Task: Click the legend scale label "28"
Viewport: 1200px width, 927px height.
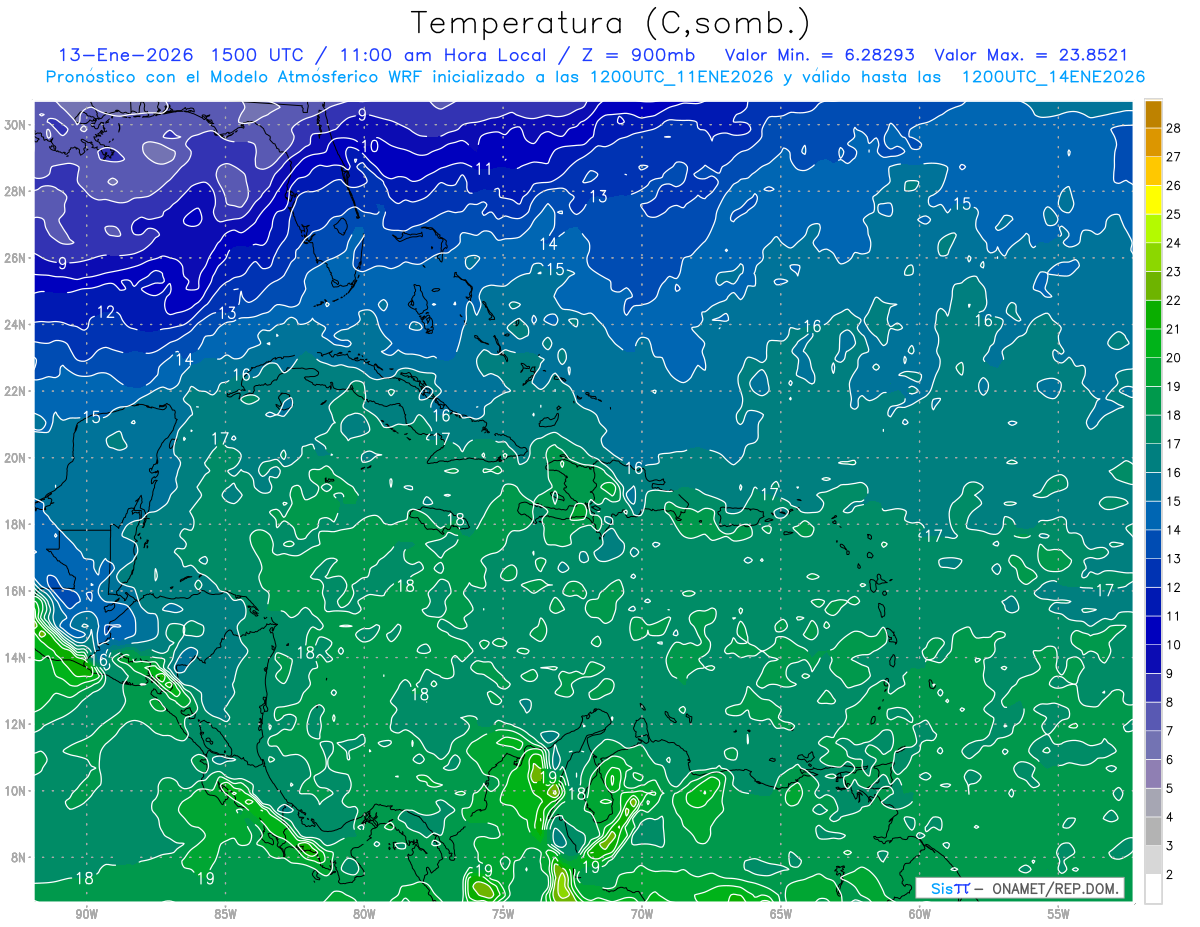Action: point(1174,128)
